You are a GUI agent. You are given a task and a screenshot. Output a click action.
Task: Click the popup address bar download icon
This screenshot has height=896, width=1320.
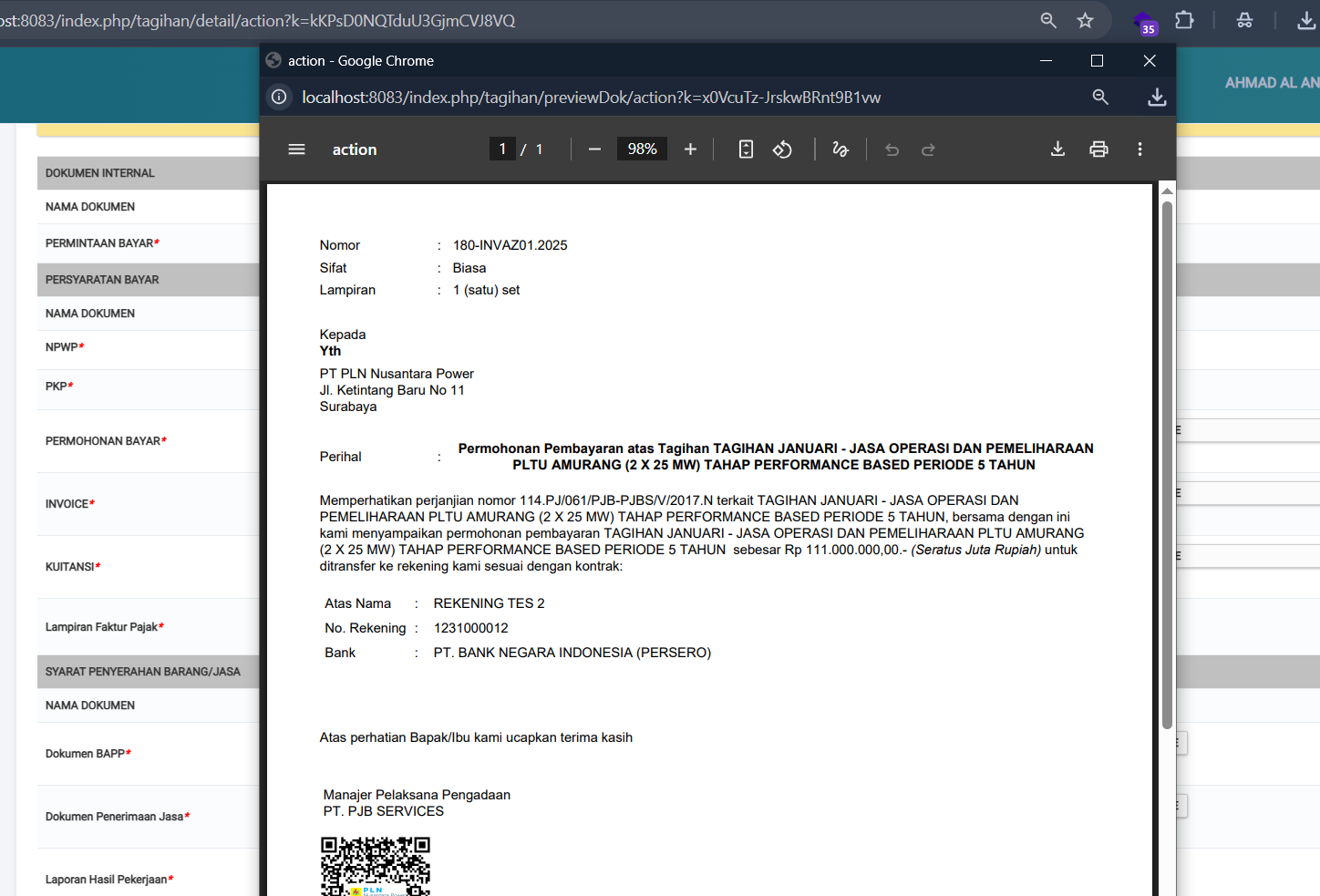point(1157,98)
